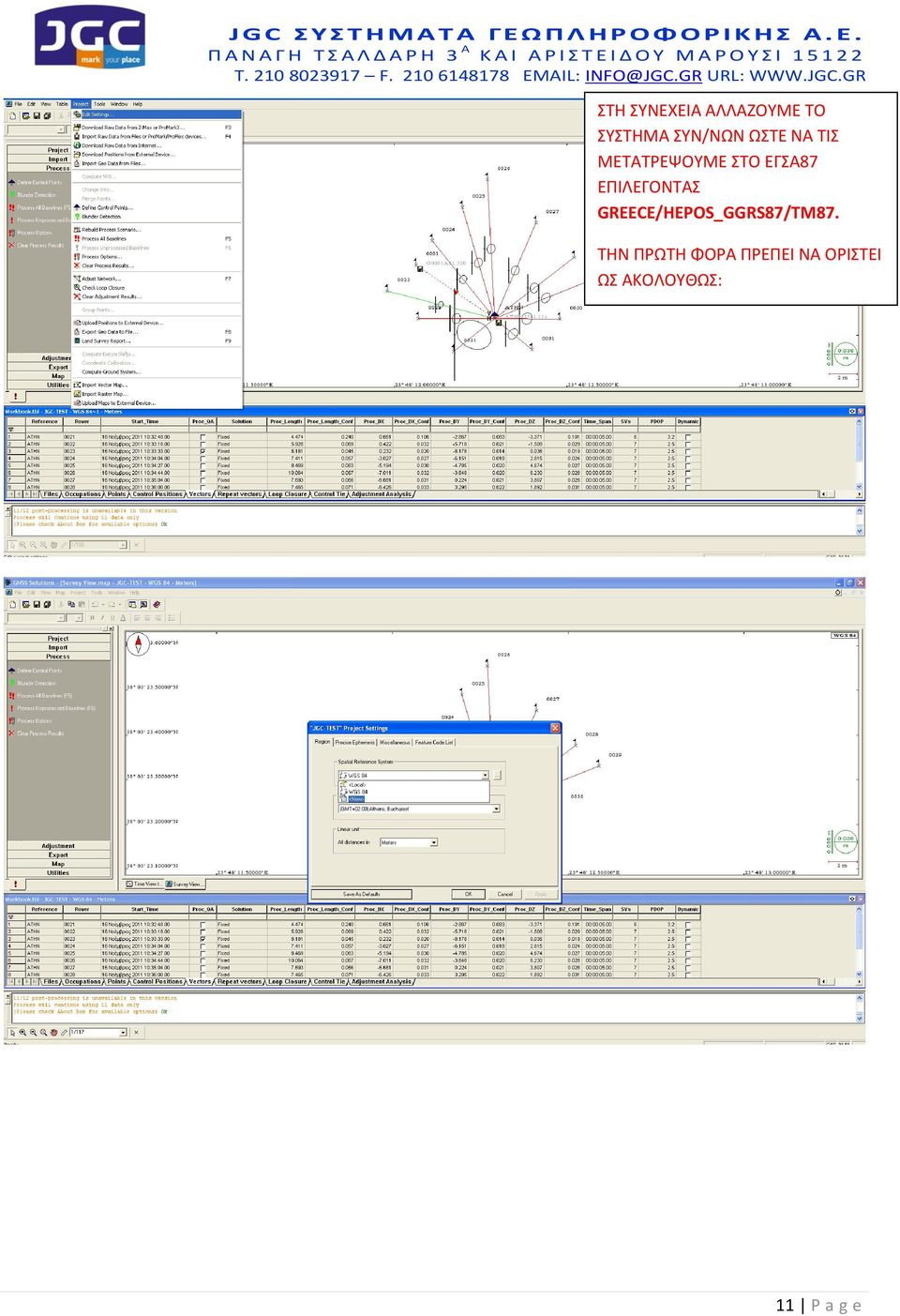Screen dimensions: 900x1316
Task: Click Cancel in the Project Settings dialog
Action: (504, 894)
